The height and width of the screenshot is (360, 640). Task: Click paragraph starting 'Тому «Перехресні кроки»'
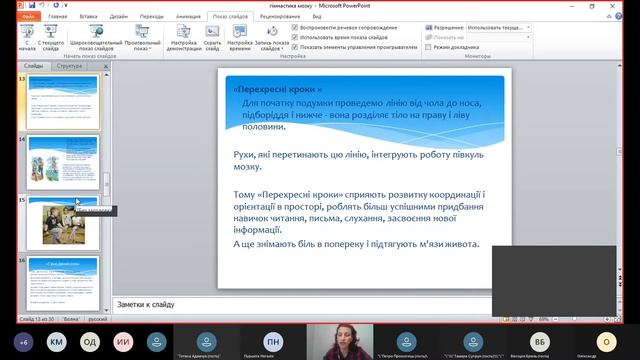click(359, 212)
